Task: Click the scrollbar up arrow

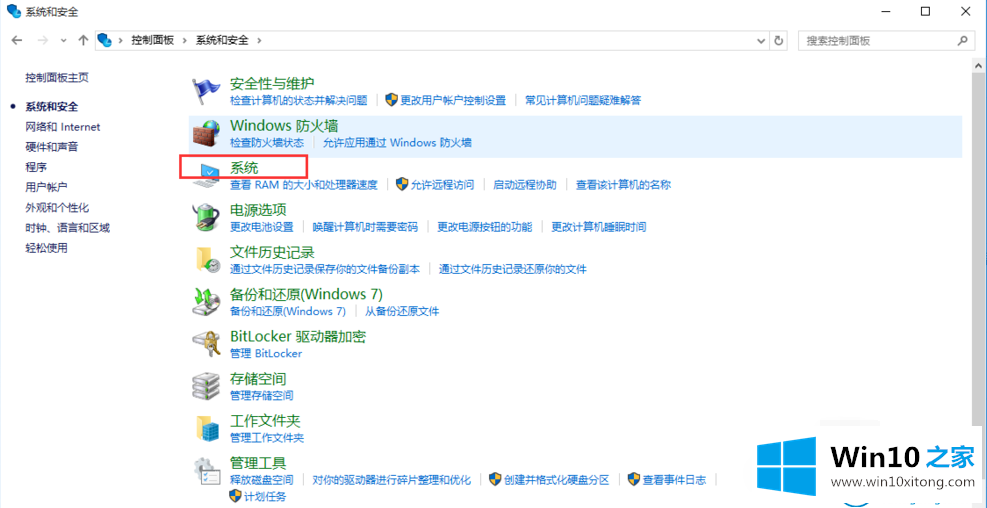Action: (x=979, y=66)
